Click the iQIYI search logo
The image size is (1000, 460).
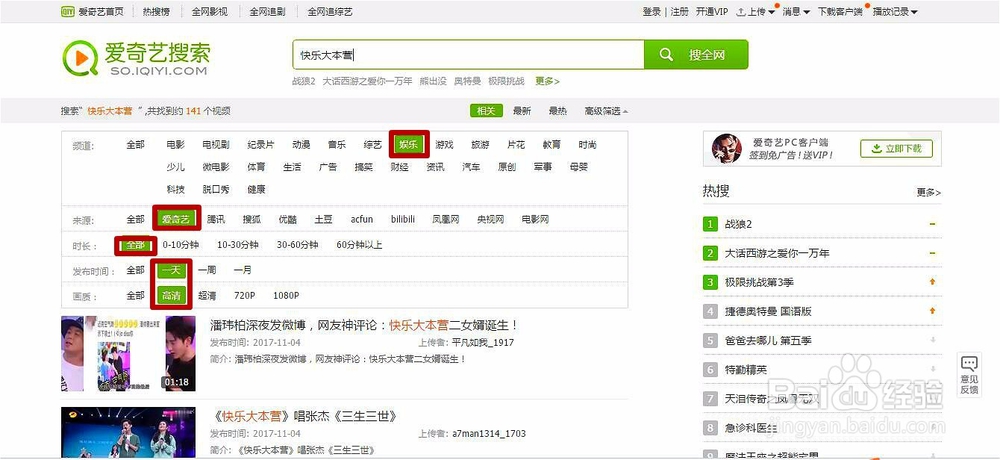pos(136,58)
